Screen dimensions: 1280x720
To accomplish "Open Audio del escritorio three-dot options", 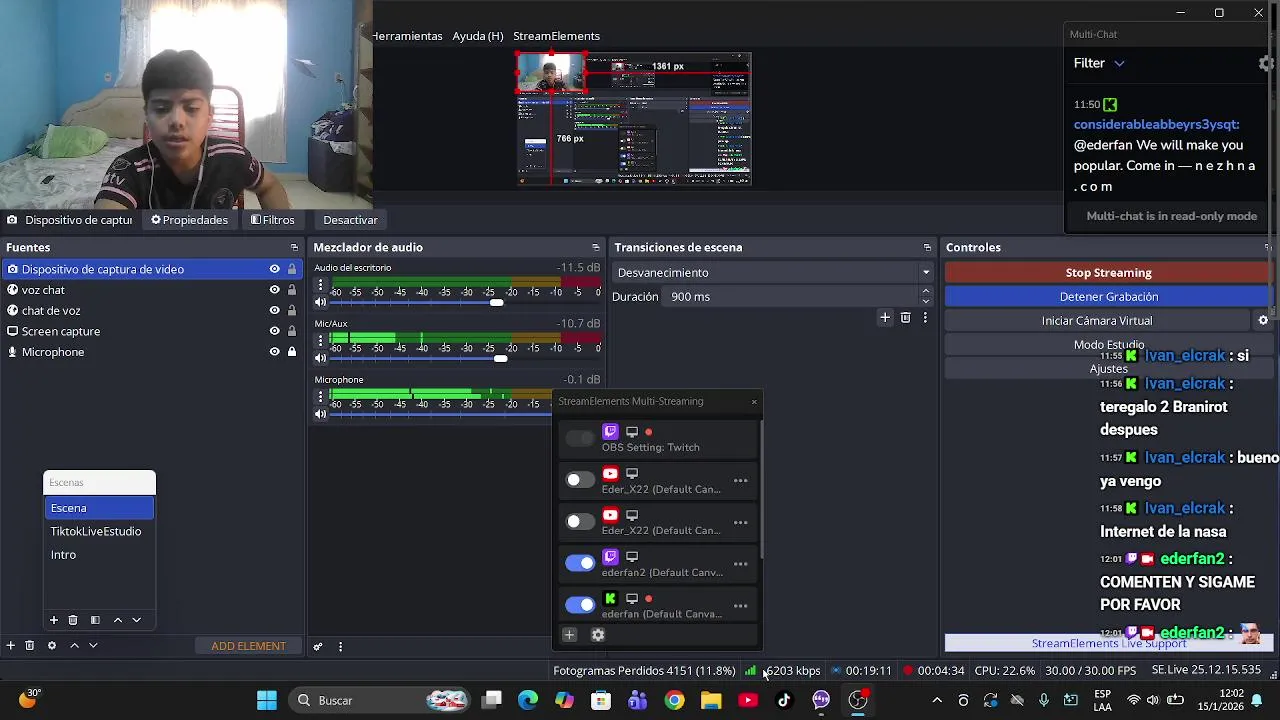I will click(320, 285).
